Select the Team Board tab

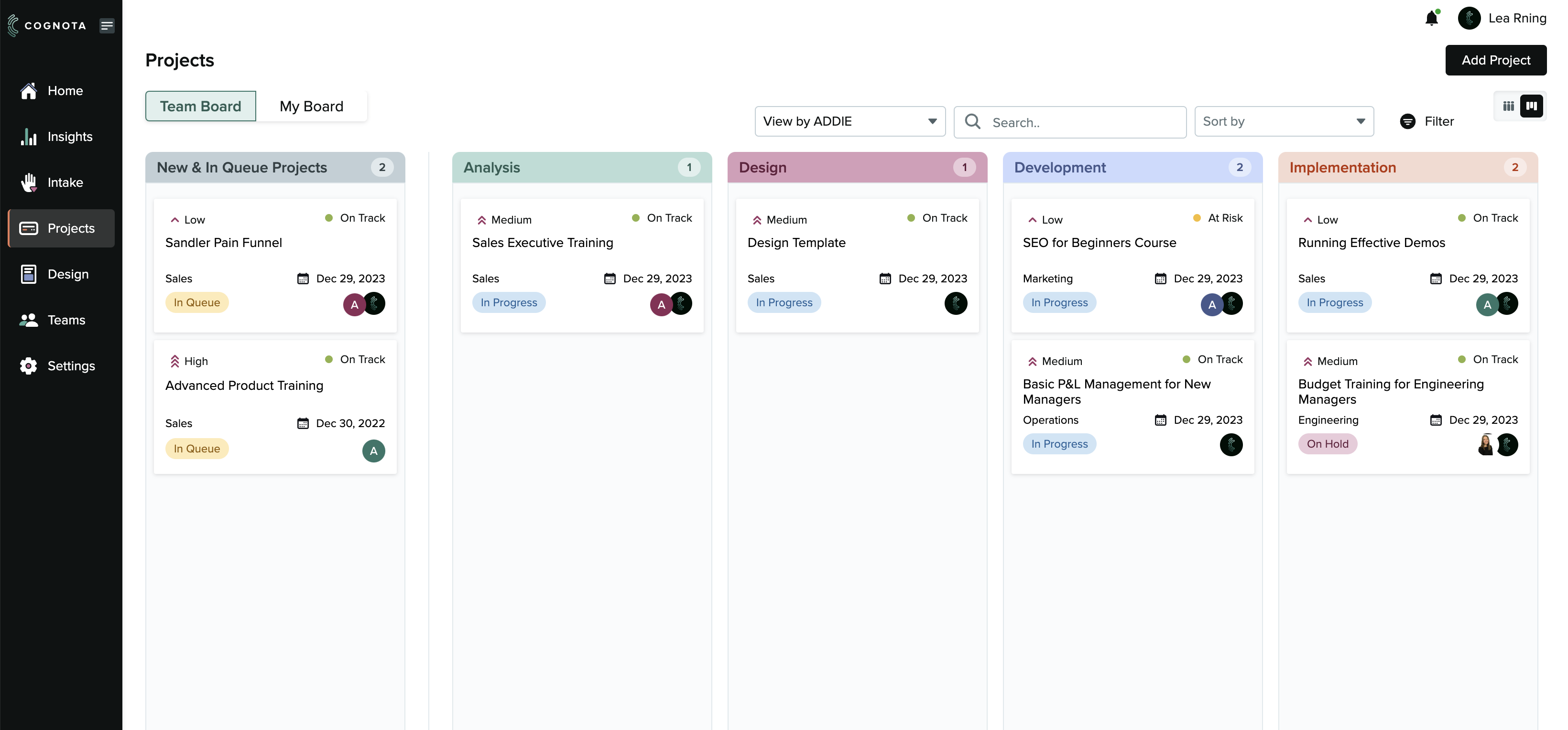point(200,107)
